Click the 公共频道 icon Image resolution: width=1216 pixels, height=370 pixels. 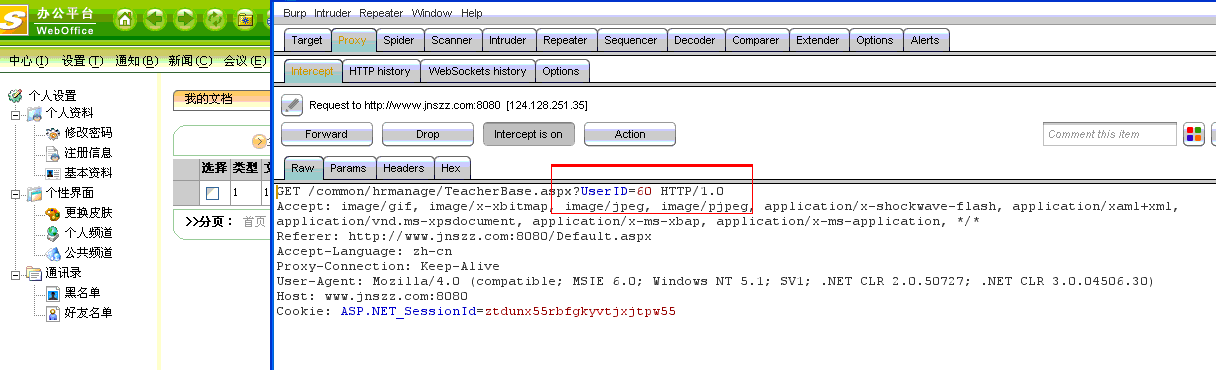click(53, 253)
